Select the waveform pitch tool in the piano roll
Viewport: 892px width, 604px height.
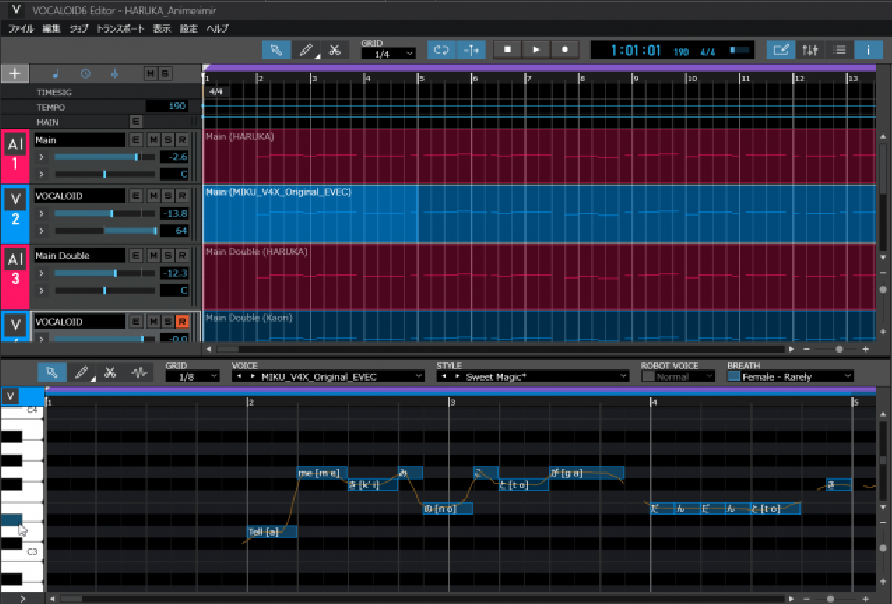point(139,373)
